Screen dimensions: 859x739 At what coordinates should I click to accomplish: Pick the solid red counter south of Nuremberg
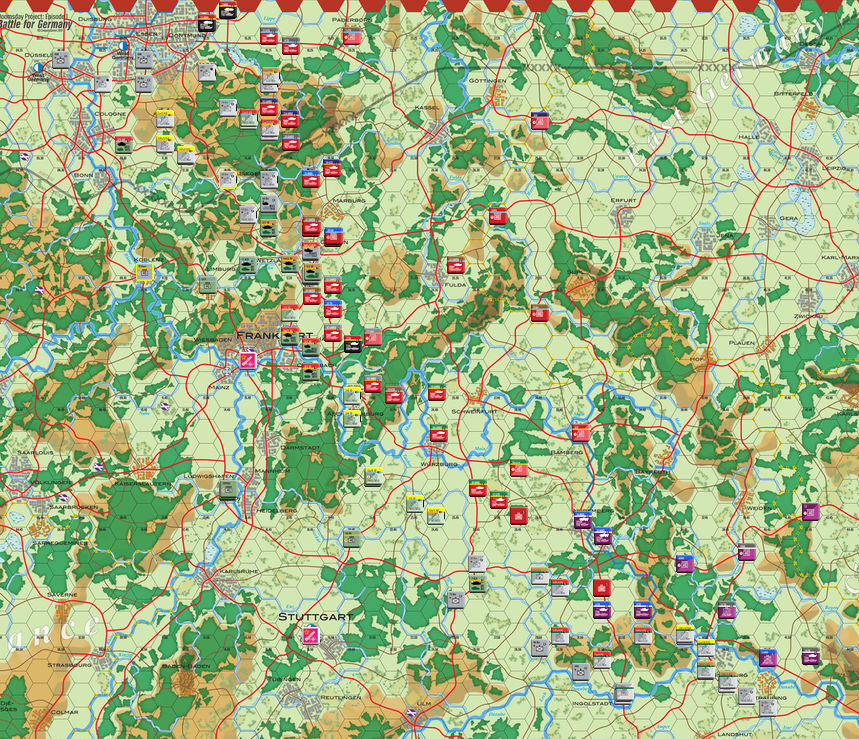point(602,587)
